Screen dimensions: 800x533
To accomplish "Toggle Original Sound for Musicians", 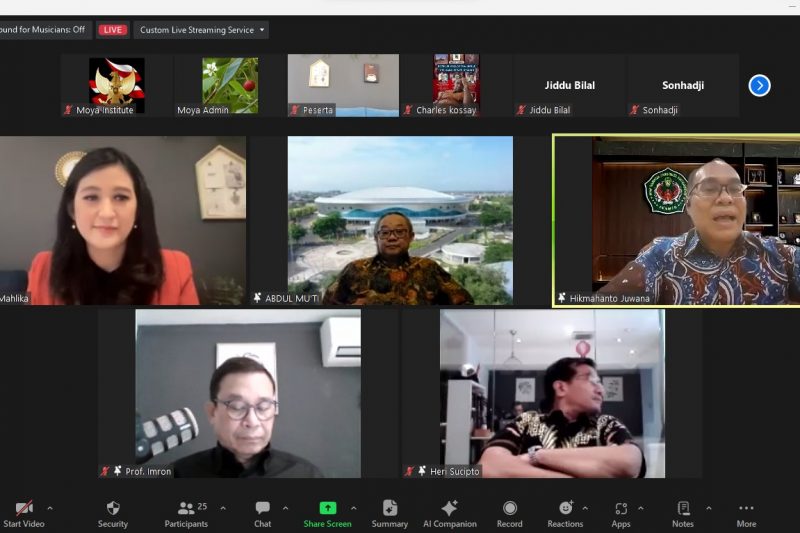I will tap(44, 30).
